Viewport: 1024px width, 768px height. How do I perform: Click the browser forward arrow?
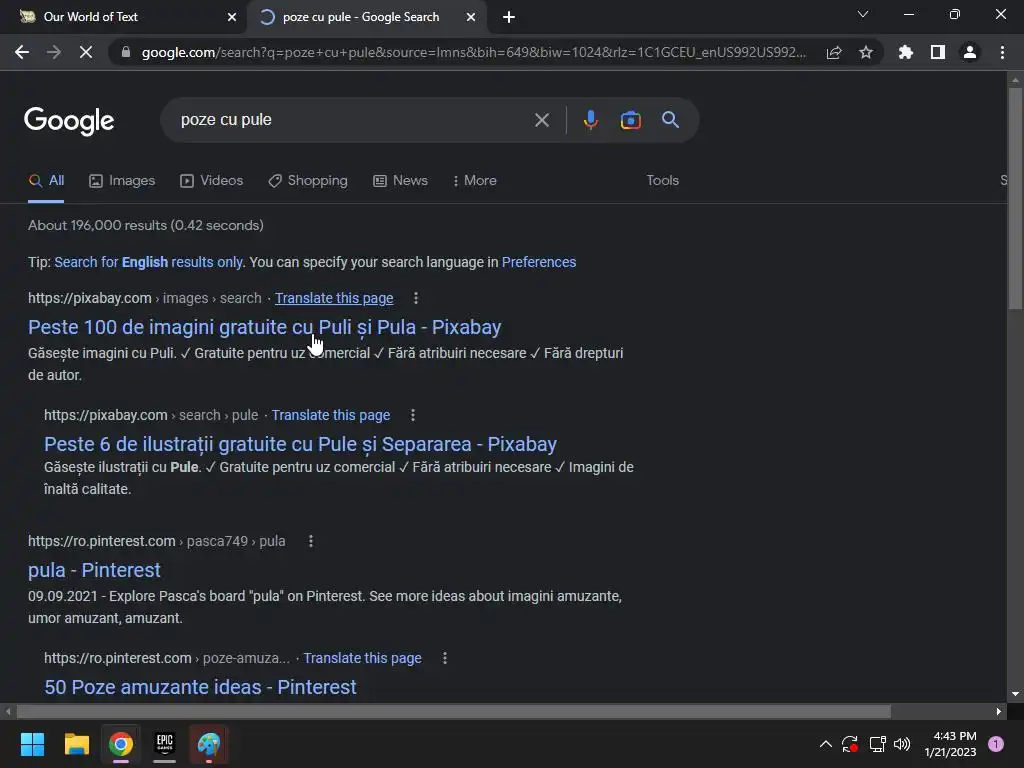pyautogui.click(x=54, y=52)
